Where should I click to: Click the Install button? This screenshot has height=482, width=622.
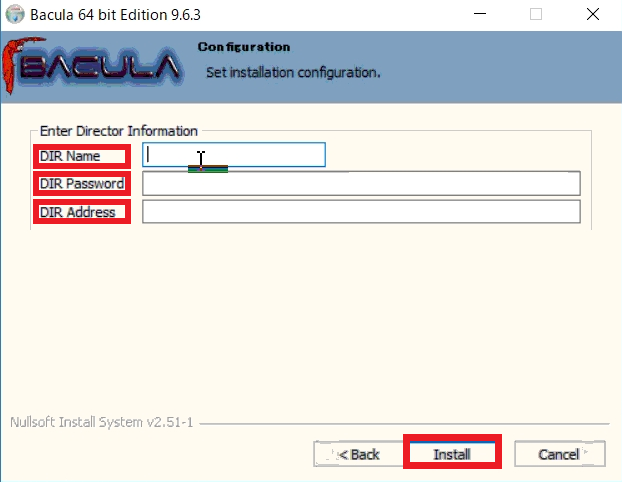pos(452,453)
